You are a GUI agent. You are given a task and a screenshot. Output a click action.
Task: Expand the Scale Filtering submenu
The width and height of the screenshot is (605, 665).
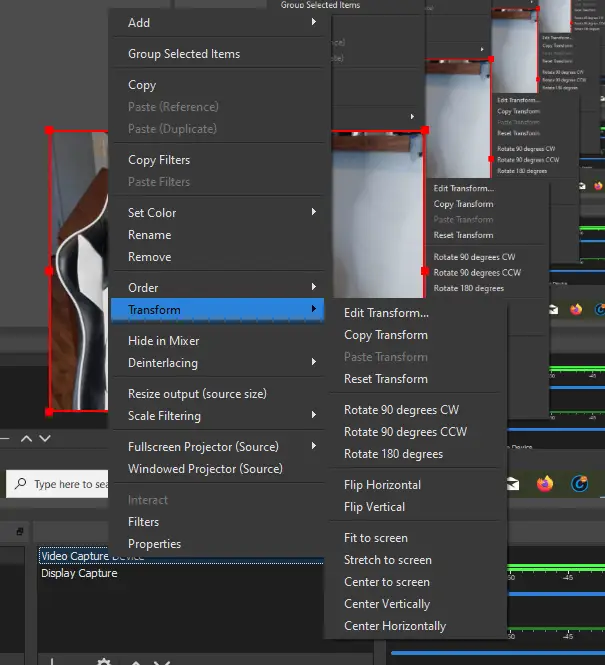click(217, 416)
